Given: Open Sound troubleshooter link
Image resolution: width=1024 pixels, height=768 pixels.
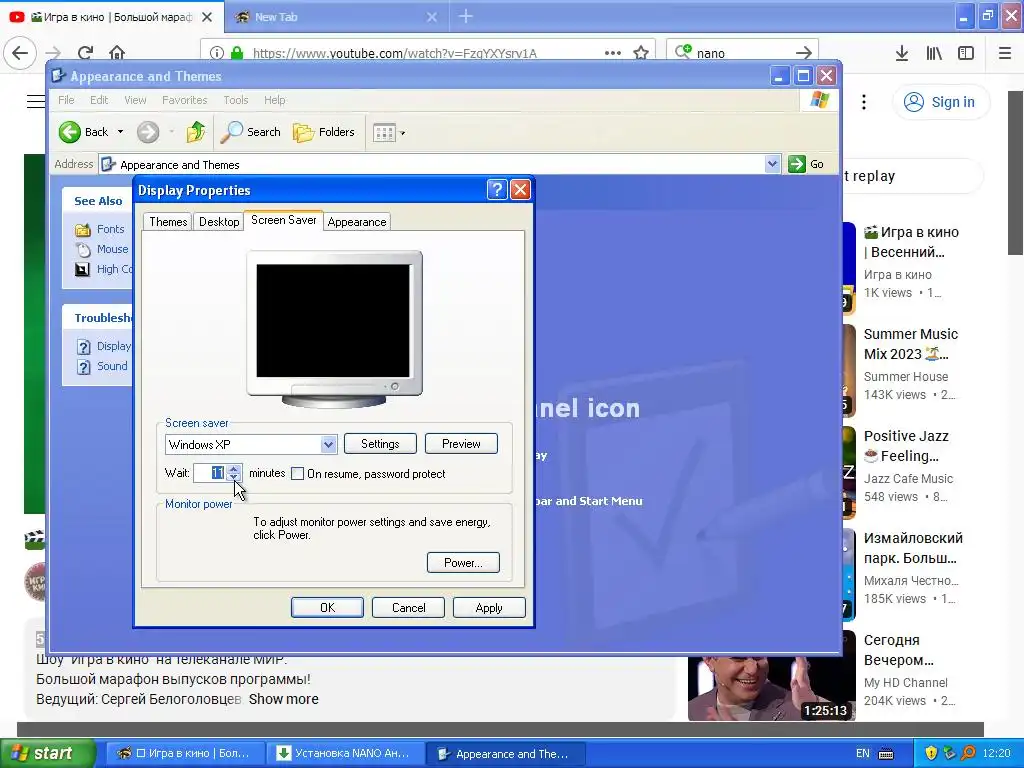Looking at the screenshot, I should (x=112, y=366).
